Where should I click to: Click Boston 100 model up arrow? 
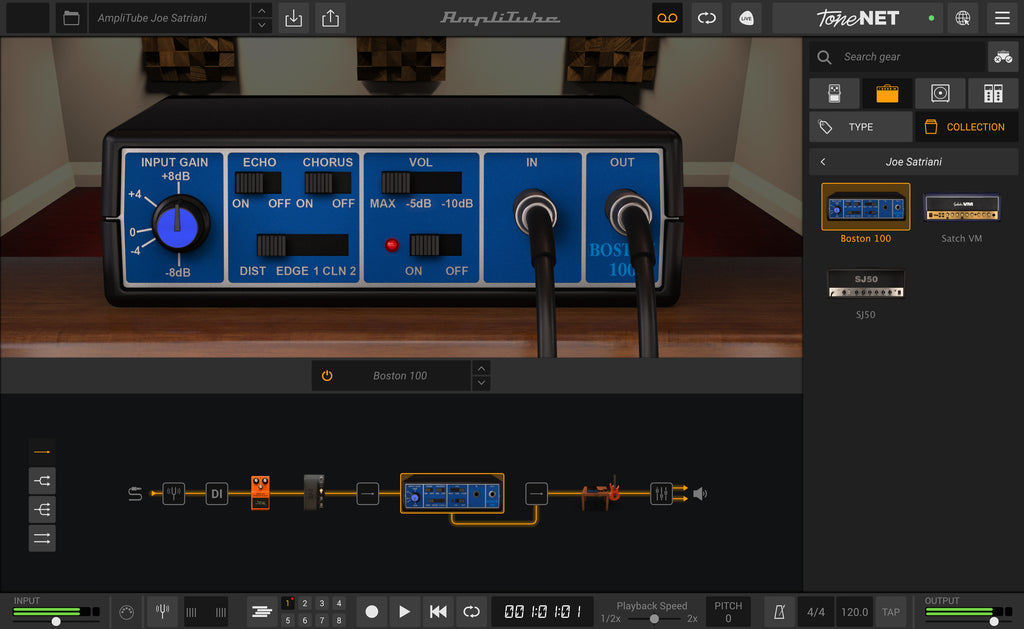pyautogui.click(x=481, y=368)
